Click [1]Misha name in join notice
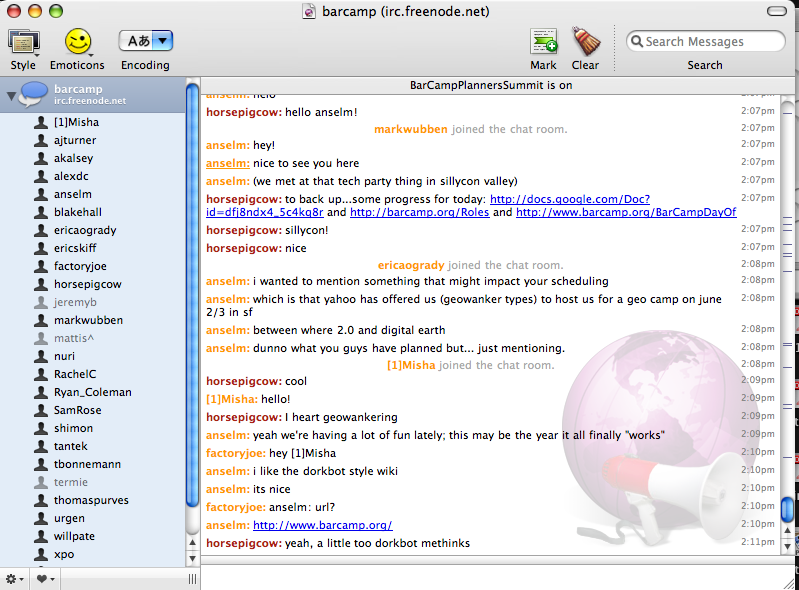799x590 pixels. [411, 365]
